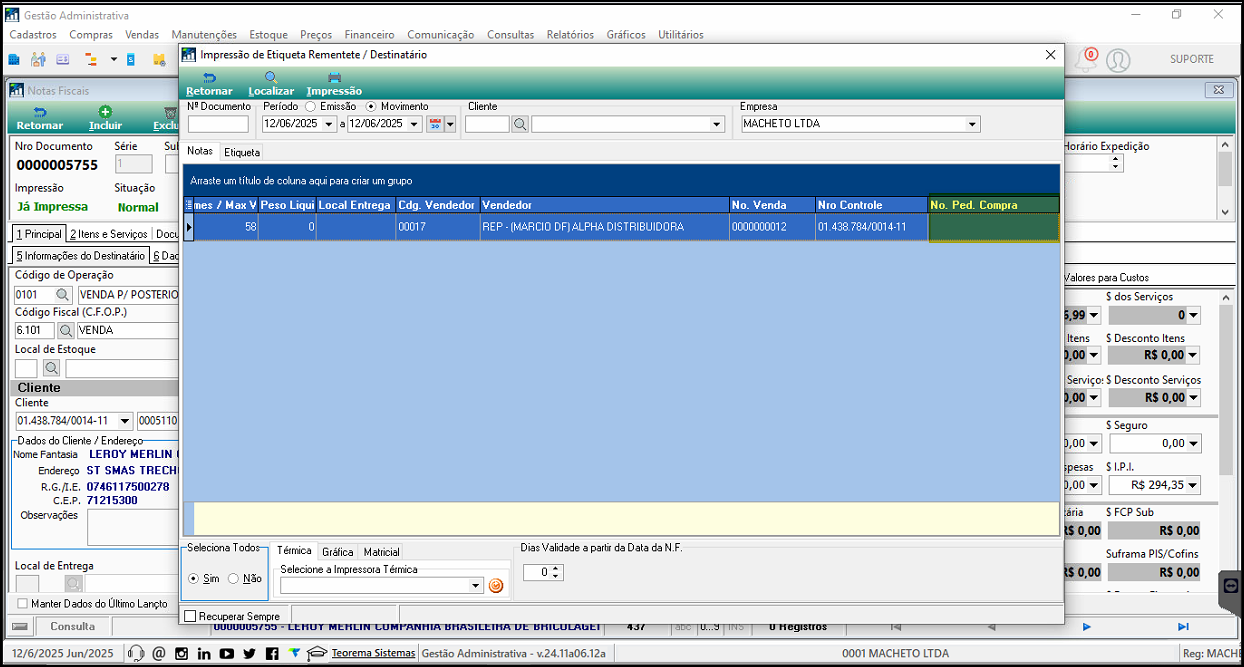The width and height of the screenshot is (1244, 667).
Task: Click the graduation cap icon in the status bar
Action: (317, 653)
